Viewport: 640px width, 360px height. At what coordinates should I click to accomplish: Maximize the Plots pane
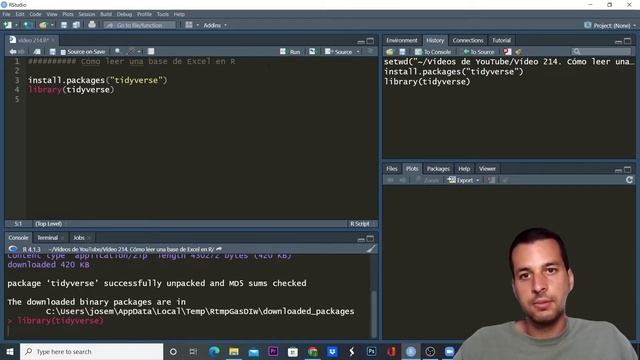tap(628, 169)
